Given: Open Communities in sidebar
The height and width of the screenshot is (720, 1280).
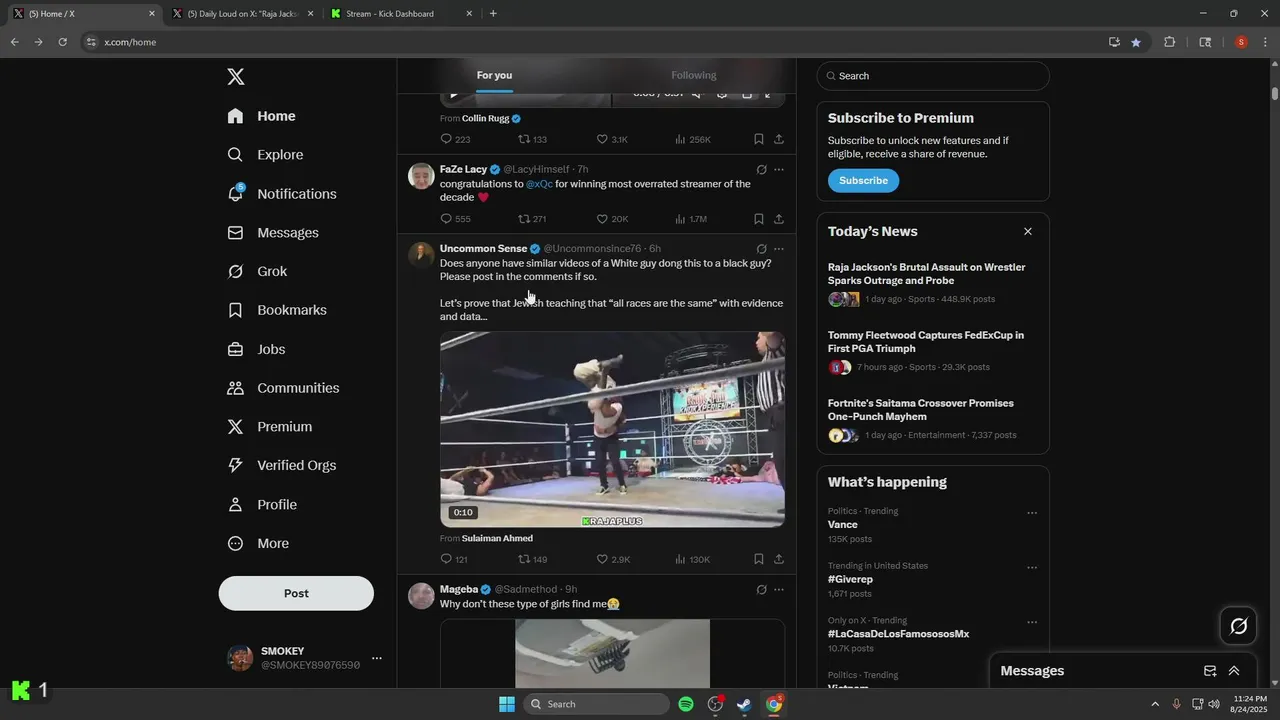Looking at the screenshot, I should pos(283,388).
